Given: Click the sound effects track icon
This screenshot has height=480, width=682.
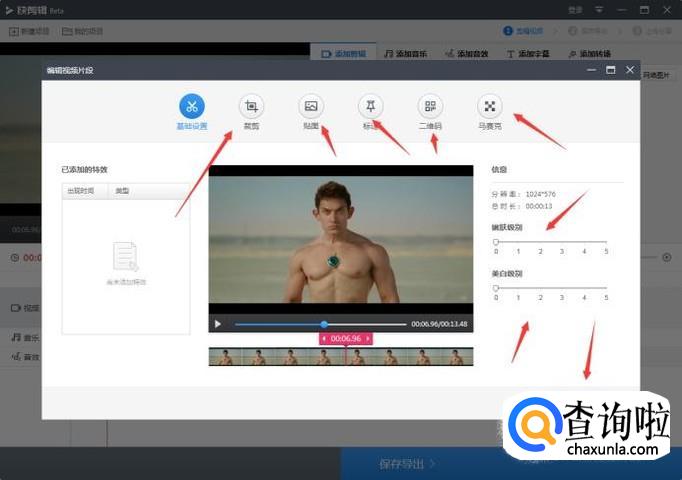Looking at the screenshot, I should tap(16, 357).
